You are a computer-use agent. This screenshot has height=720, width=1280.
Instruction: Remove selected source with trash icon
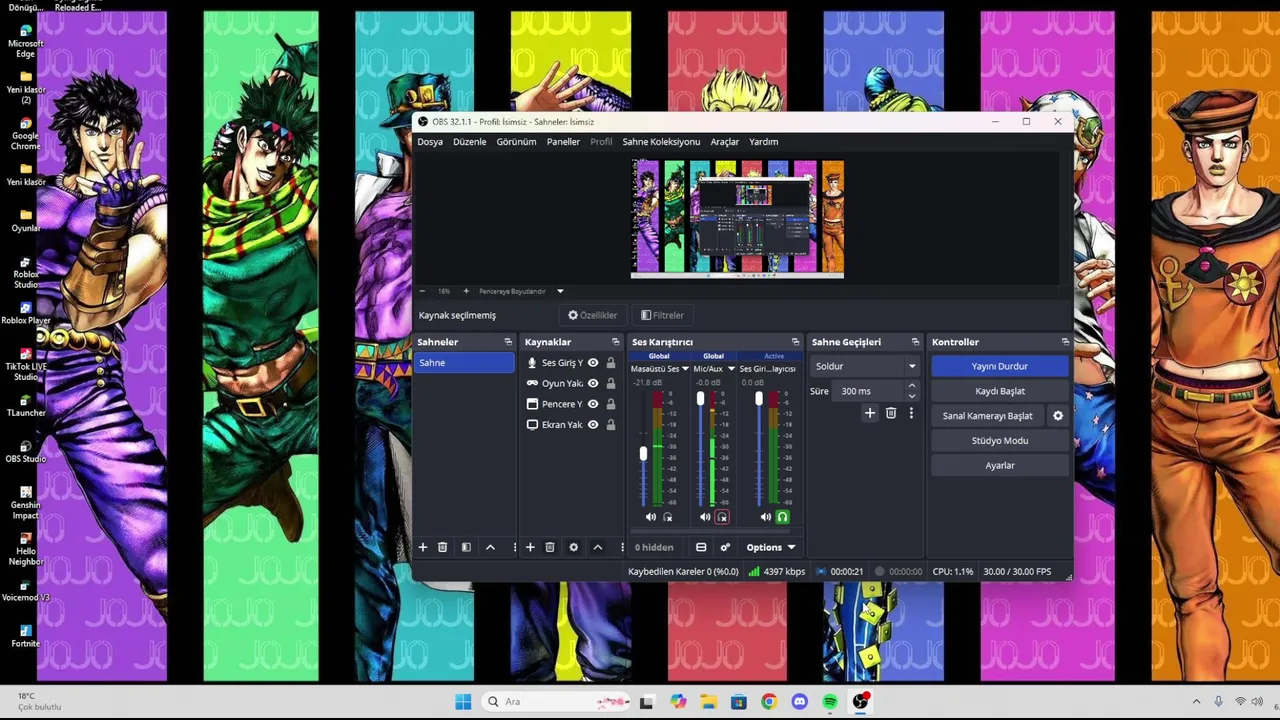point(549,547)
